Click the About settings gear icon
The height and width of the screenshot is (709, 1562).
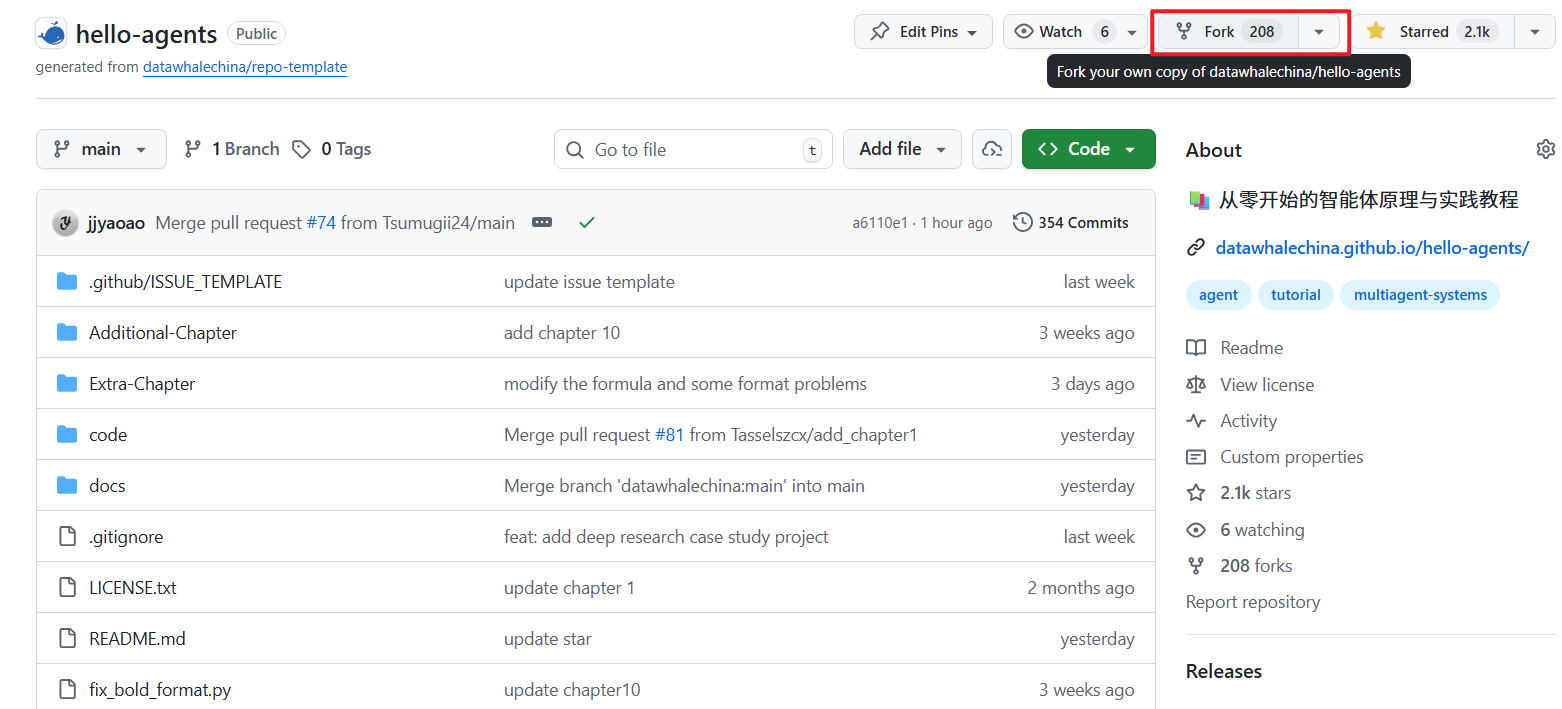[x=1545, y=149]
